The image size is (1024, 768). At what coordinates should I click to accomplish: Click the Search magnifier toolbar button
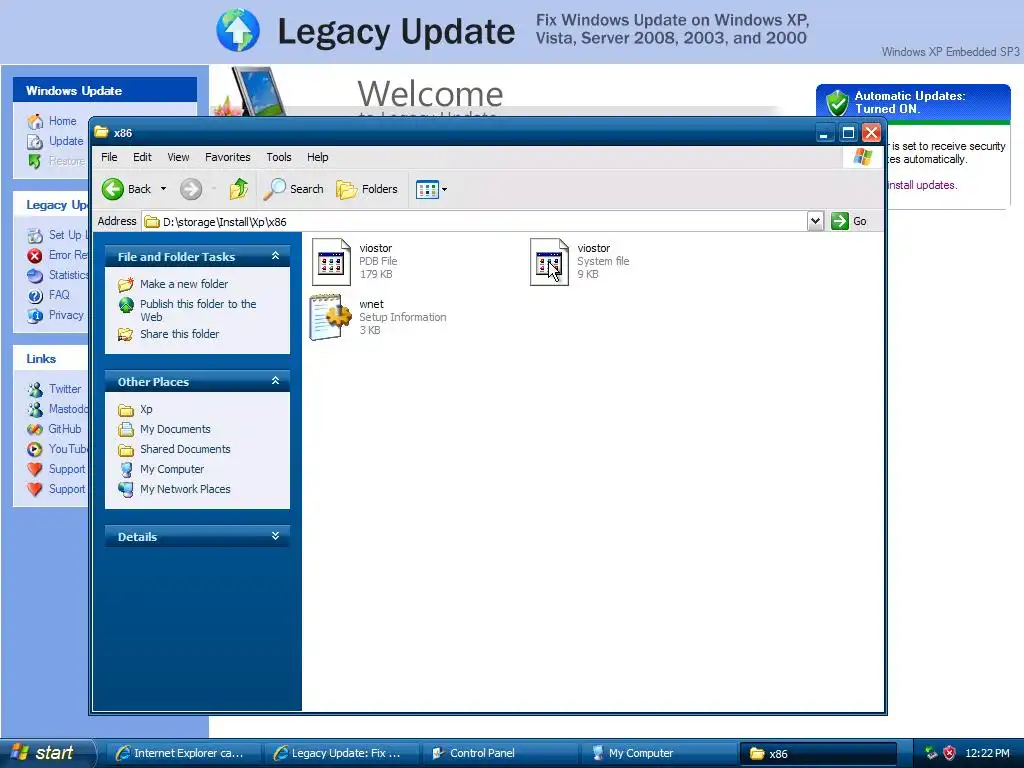pyautogui.click(x=294, y=189)
